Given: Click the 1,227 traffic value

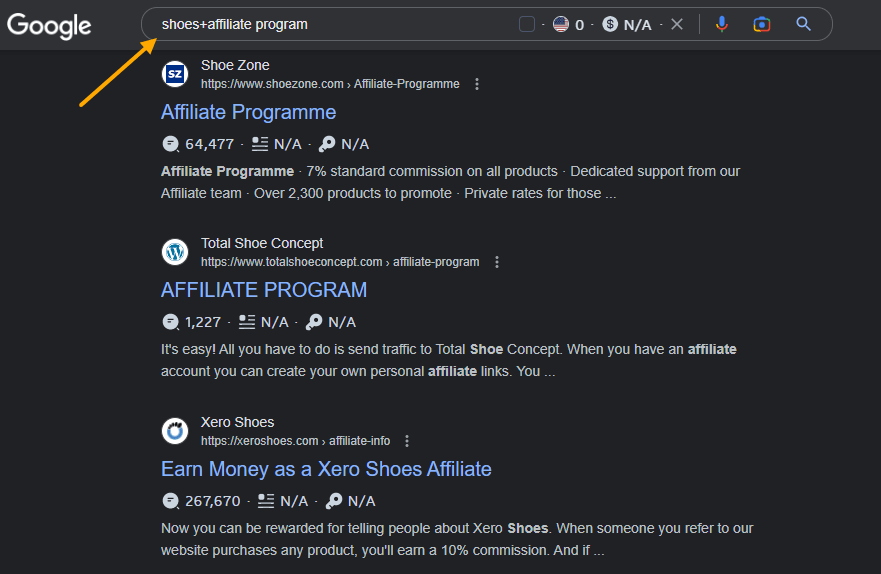Looking at the screenshot, I should [203, 322].
